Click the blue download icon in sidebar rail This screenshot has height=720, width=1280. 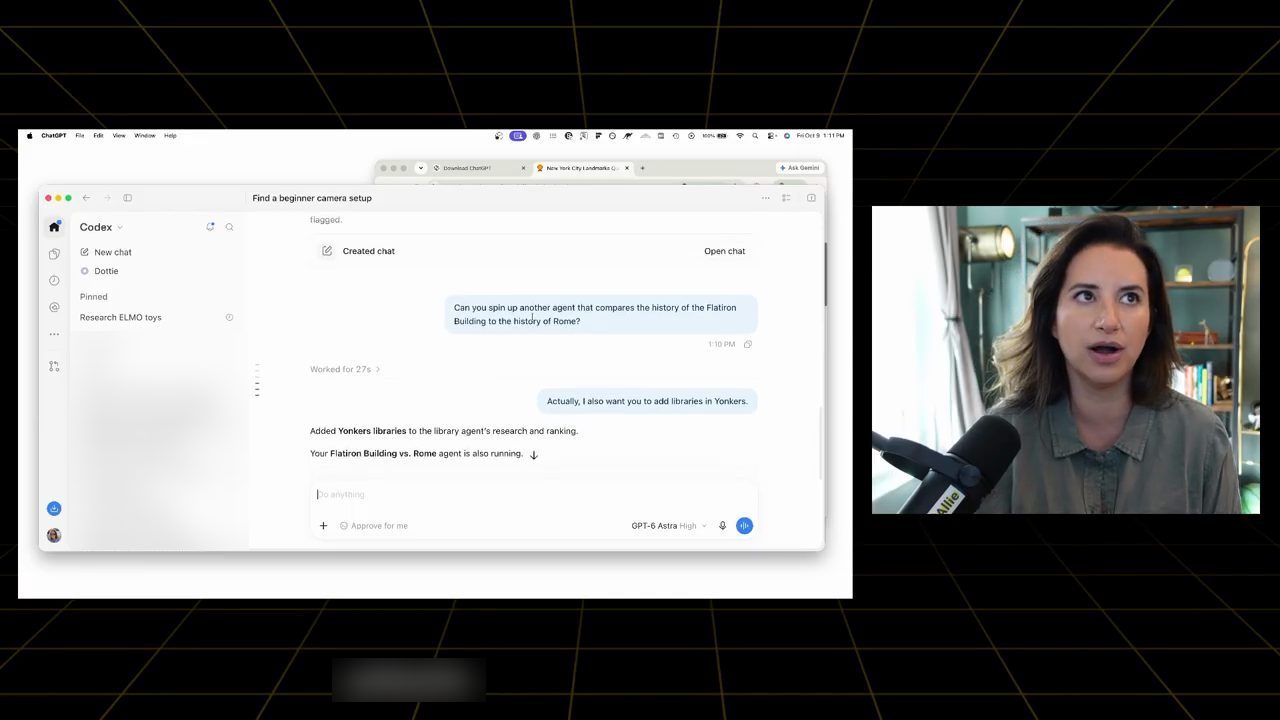[x=54, y=508]
